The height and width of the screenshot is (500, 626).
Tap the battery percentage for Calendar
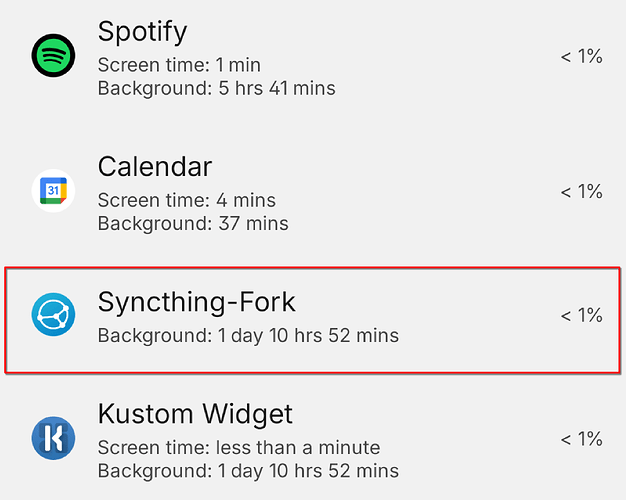(x=581, y=191)
